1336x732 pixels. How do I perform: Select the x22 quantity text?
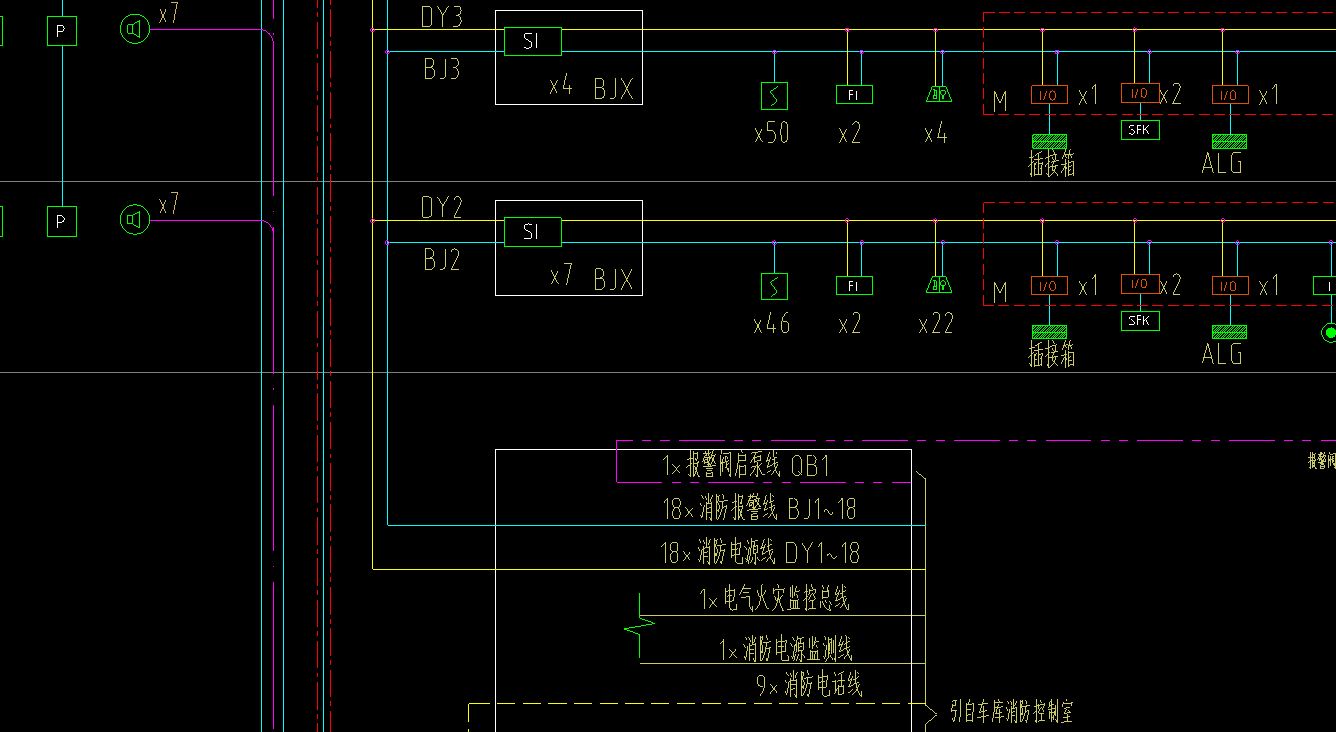pos(936,324)
